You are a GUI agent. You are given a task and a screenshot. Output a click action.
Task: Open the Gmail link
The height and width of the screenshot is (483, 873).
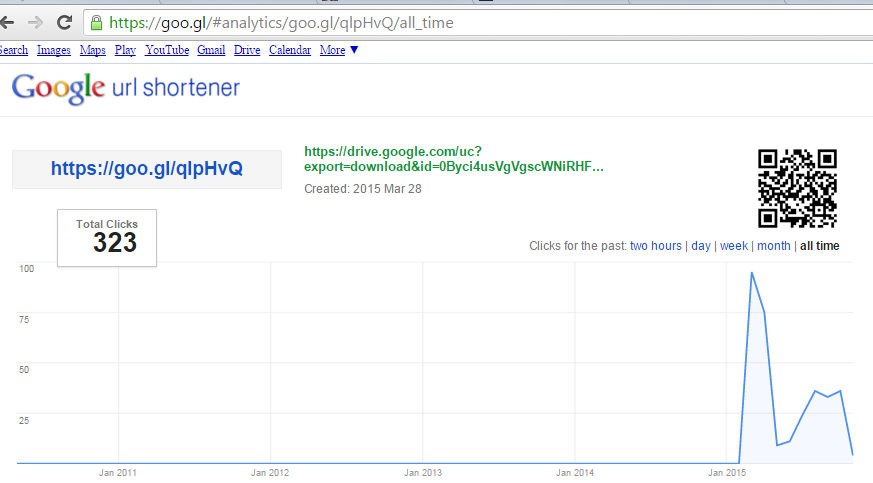tap(211, 50)
